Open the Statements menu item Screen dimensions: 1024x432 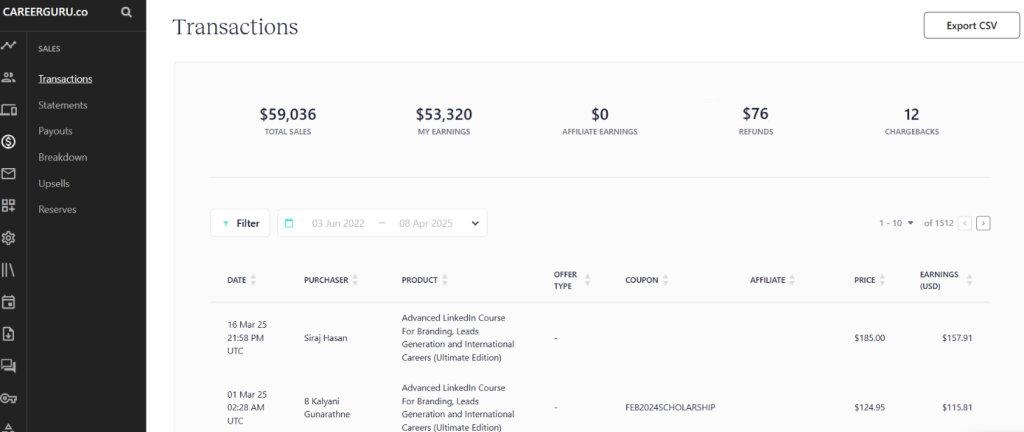point(62,105)
